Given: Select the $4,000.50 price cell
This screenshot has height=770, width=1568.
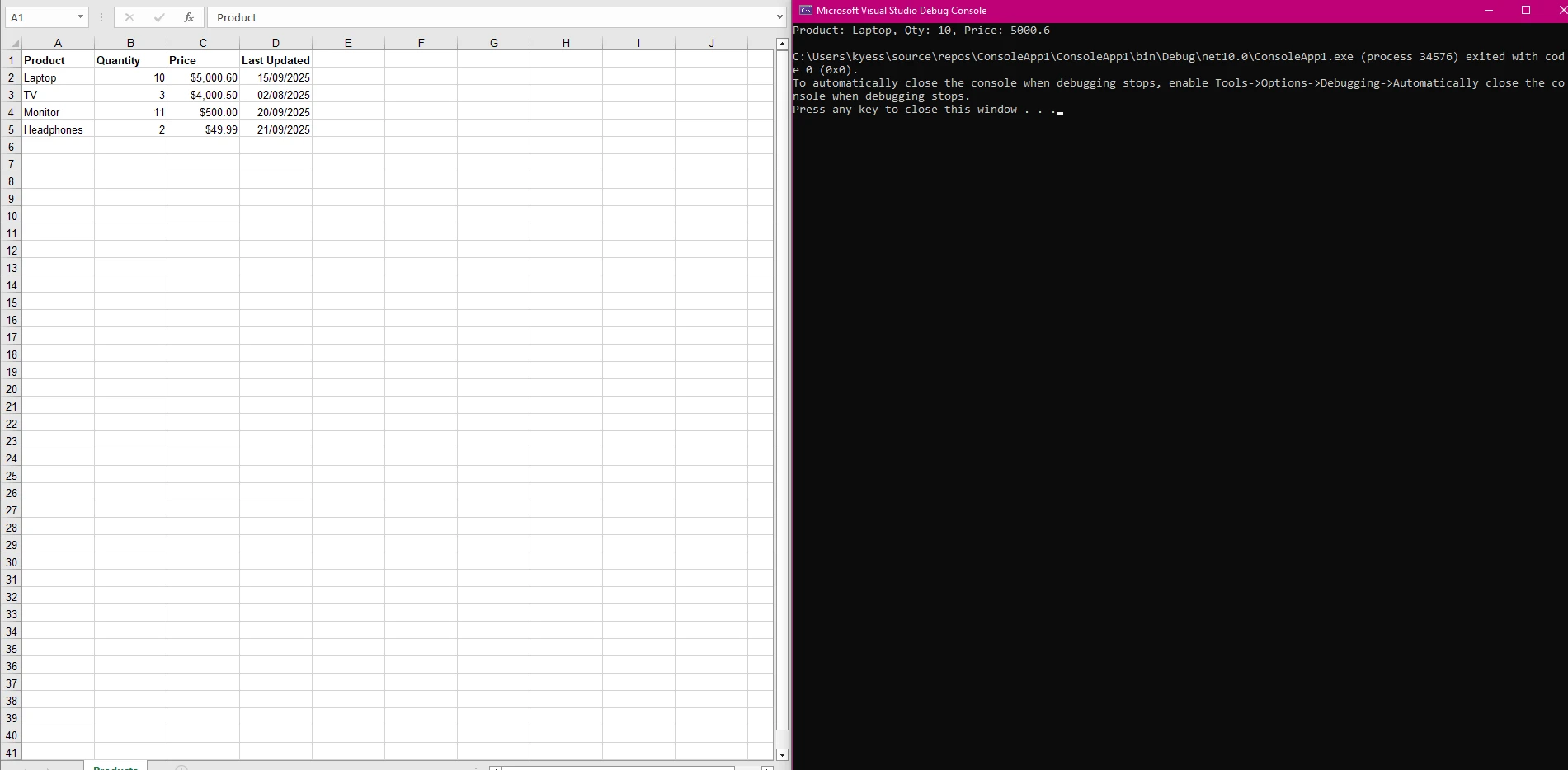Looking at the screenshot, I should point(203,95).
